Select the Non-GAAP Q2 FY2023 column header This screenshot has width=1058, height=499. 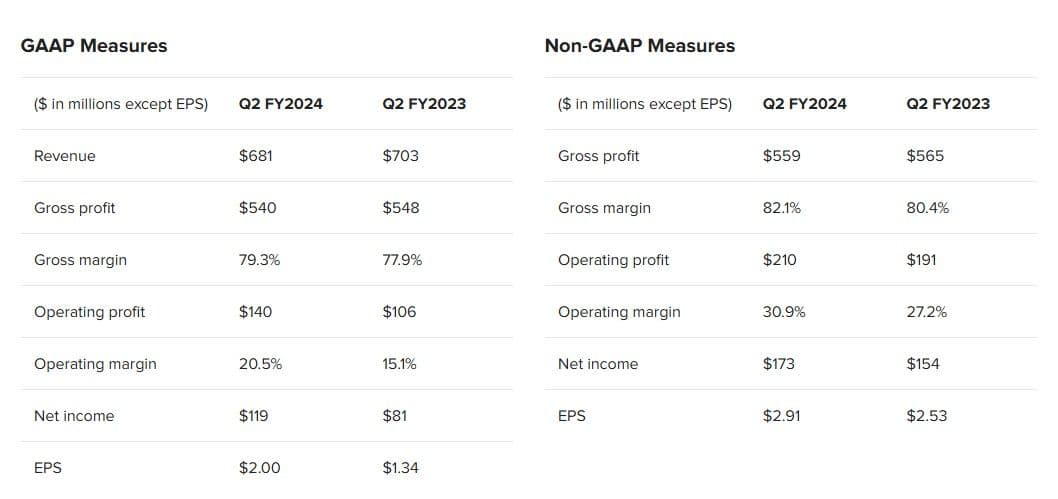[948, 104]
